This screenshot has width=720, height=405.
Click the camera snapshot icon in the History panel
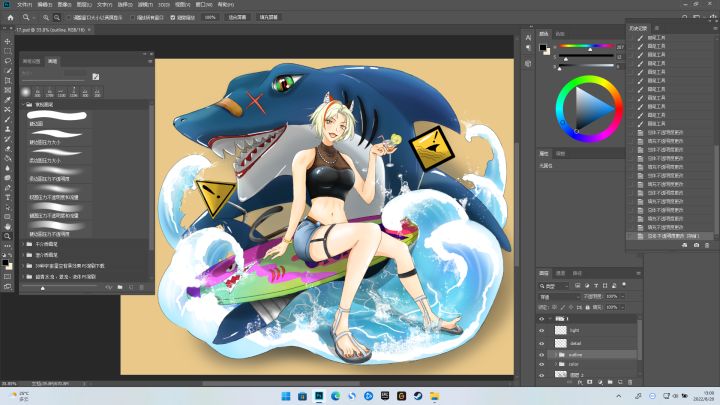[696, 245]
